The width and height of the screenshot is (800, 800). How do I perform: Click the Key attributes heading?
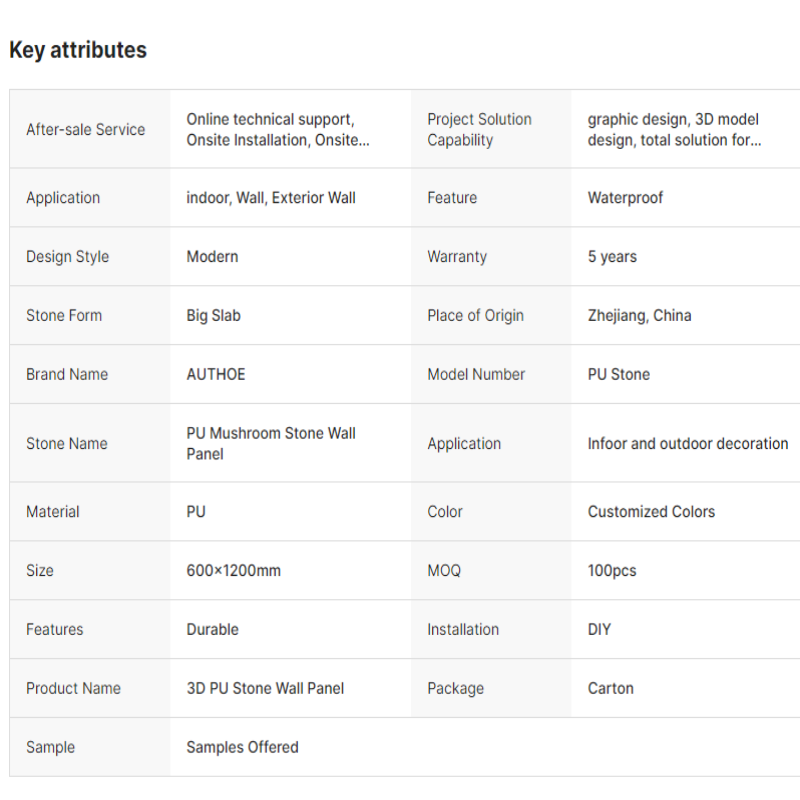(x=78, y=50)
